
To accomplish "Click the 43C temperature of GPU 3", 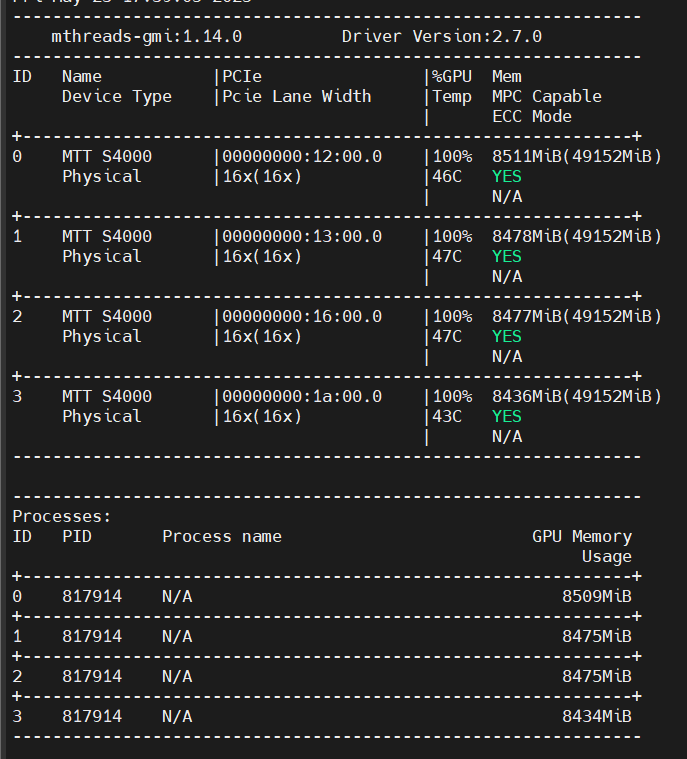I will coord(447,417).
